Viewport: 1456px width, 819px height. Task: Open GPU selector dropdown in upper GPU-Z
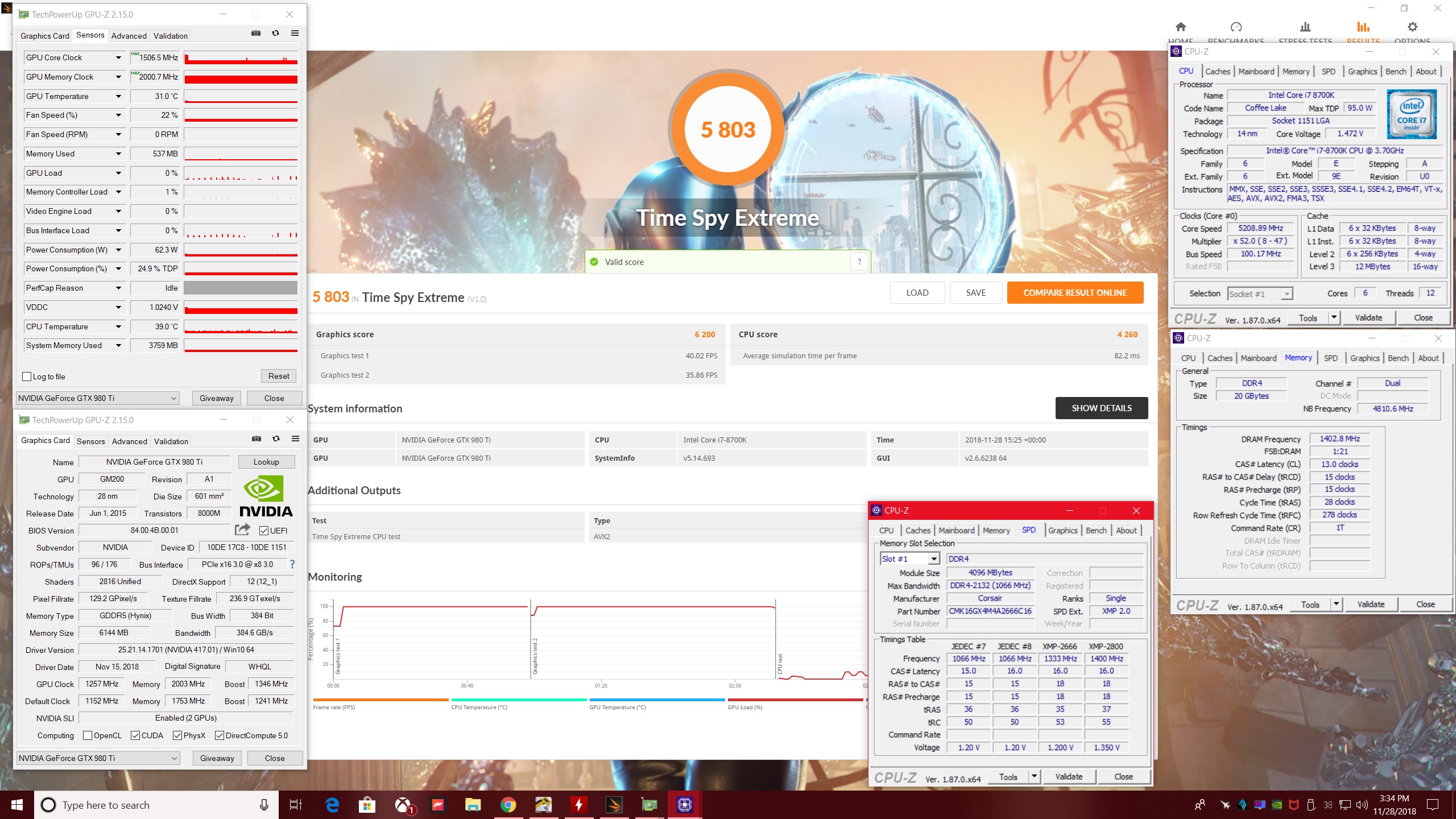pos(98,398)
